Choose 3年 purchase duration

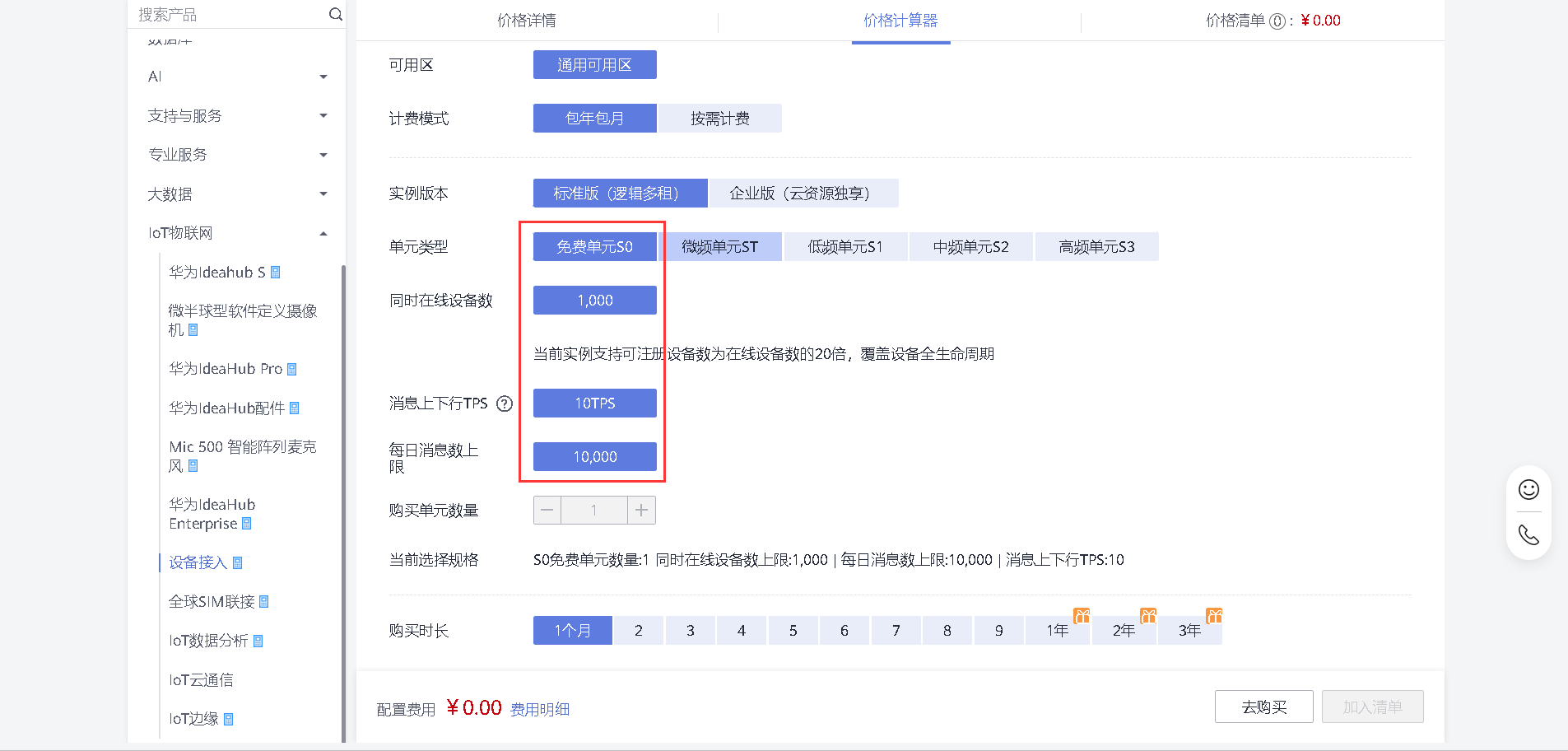(1189, 631)
